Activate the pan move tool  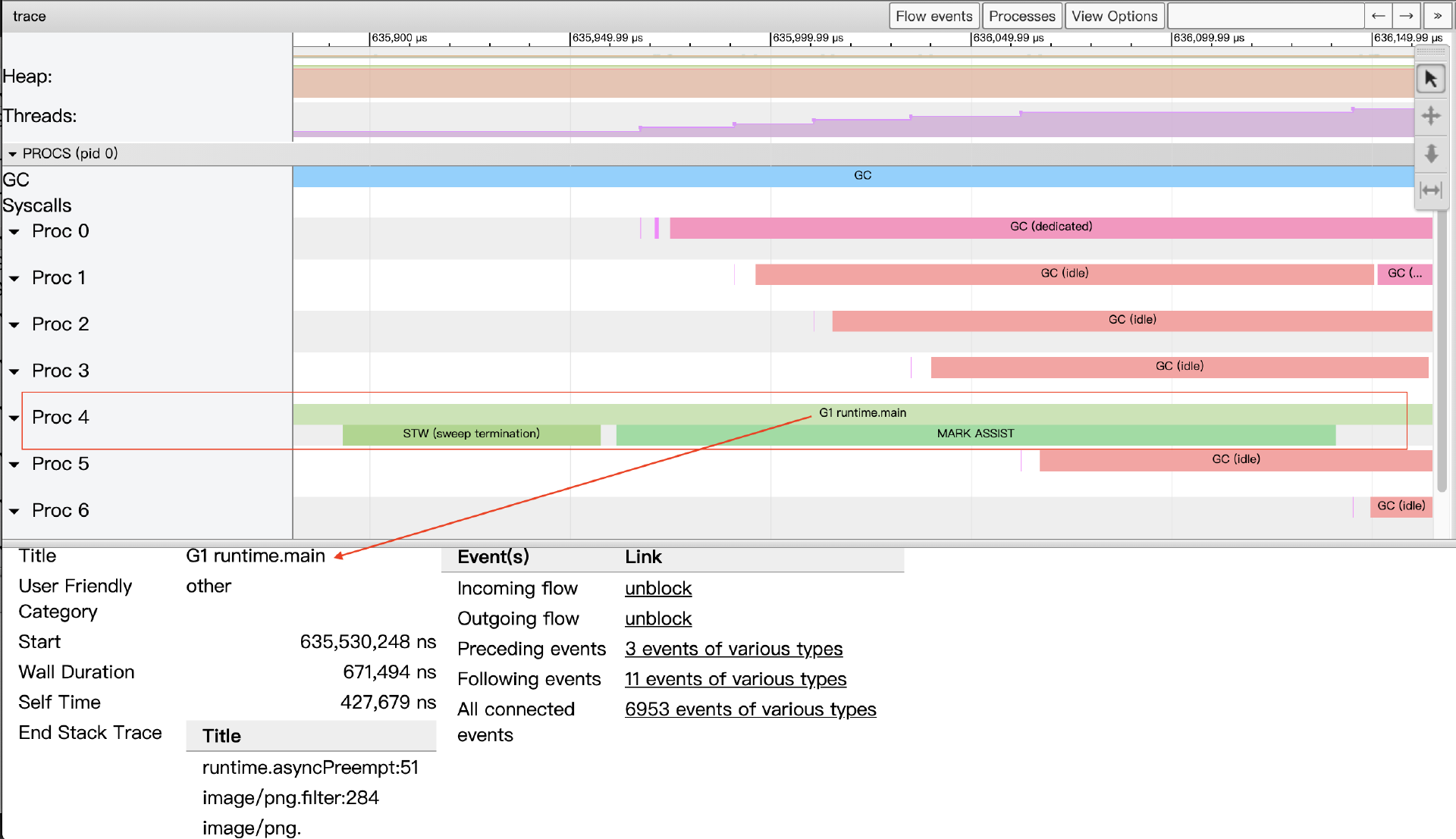point(1431,116)
